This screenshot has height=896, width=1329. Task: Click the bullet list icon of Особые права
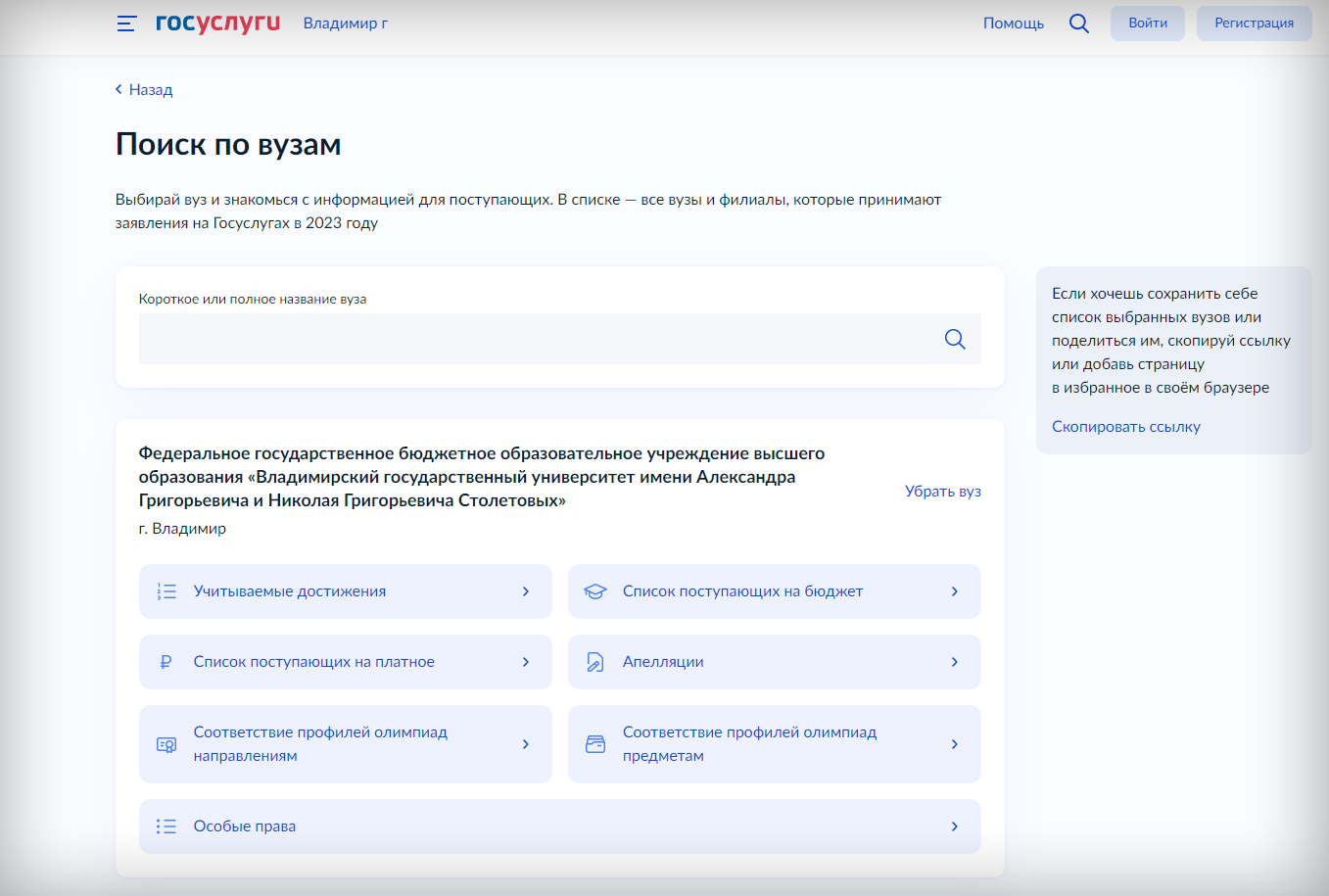[x=166, y=826]
